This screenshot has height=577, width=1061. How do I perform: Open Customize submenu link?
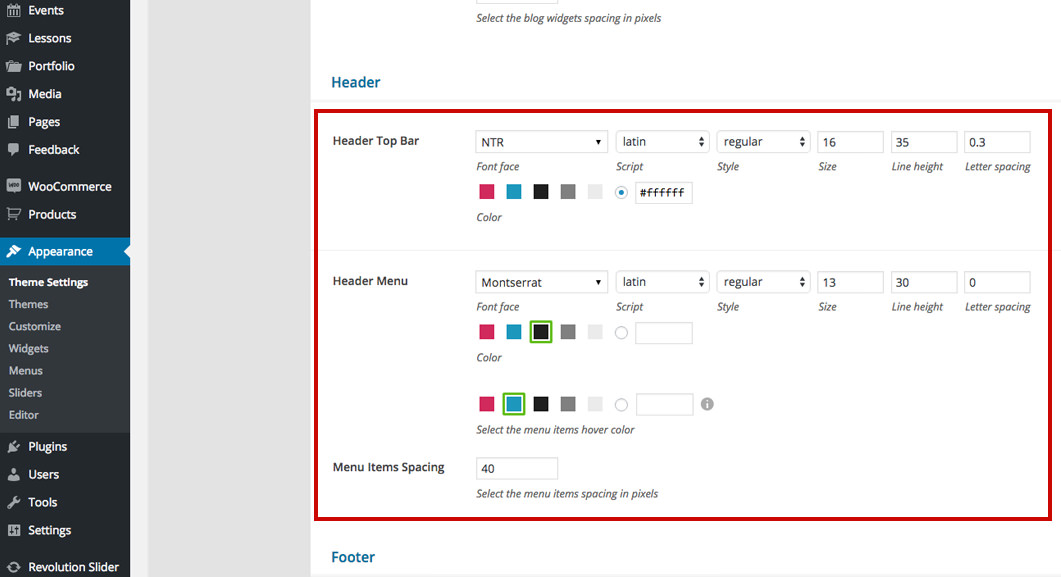coord(35,326)
